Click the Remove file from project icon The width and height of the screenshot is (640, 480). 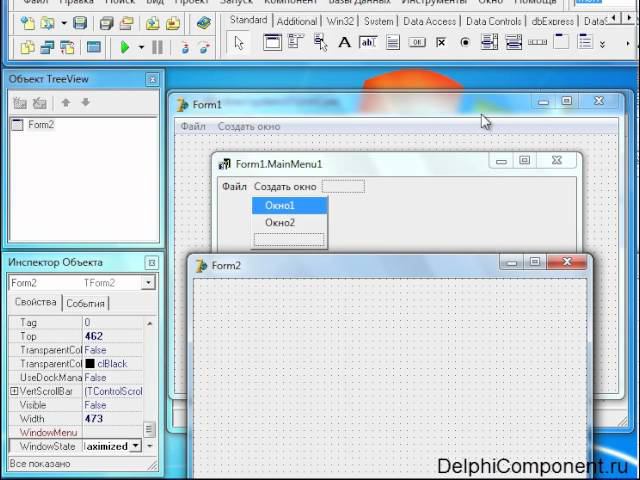pos(173,23)
